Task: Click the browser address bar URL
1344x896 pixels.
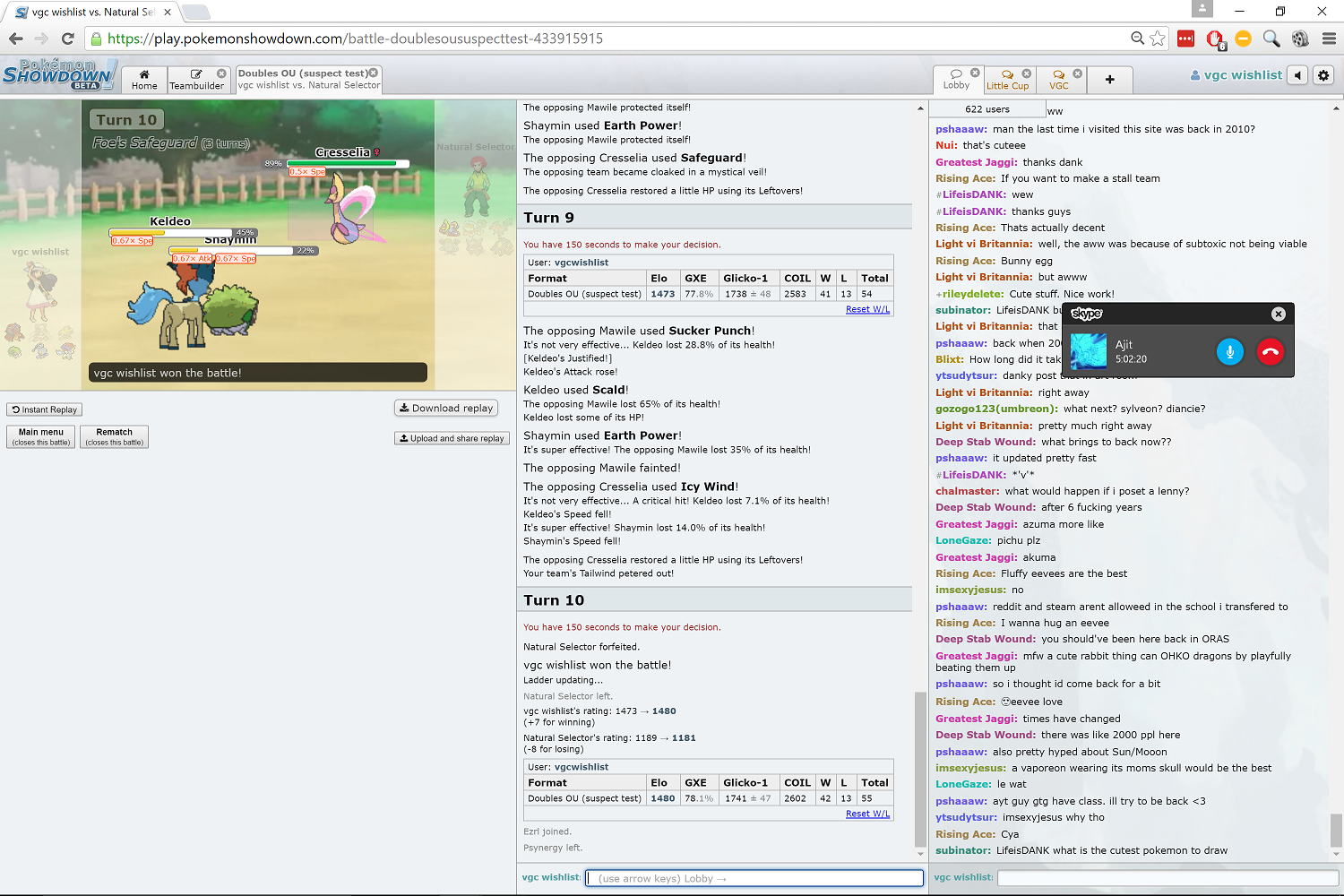Action: coord(355,39)
